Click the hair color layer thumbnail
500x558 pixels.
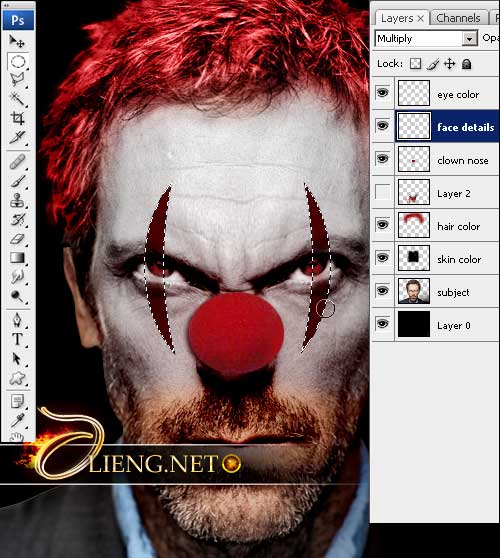point(414,225)
